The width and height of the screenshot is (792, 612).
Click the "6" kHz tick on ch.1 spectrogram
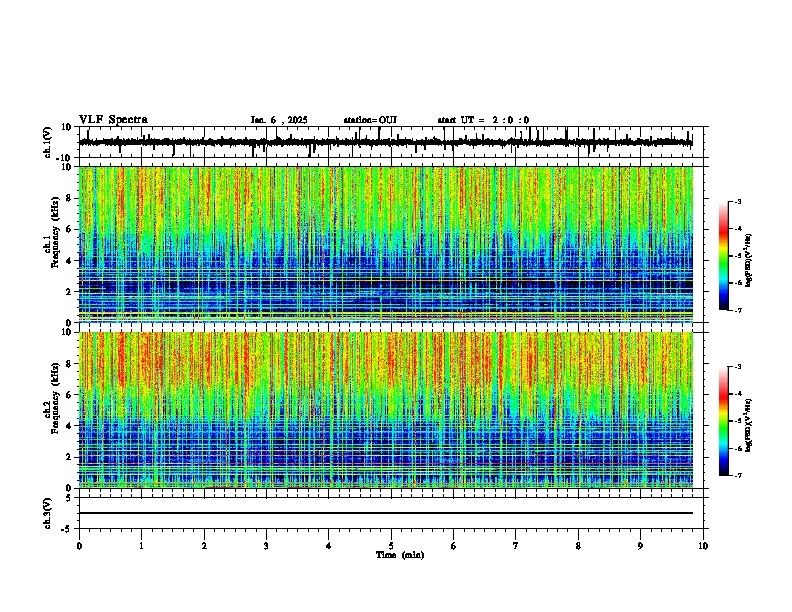pyautogui.click(x=70, y=230)
